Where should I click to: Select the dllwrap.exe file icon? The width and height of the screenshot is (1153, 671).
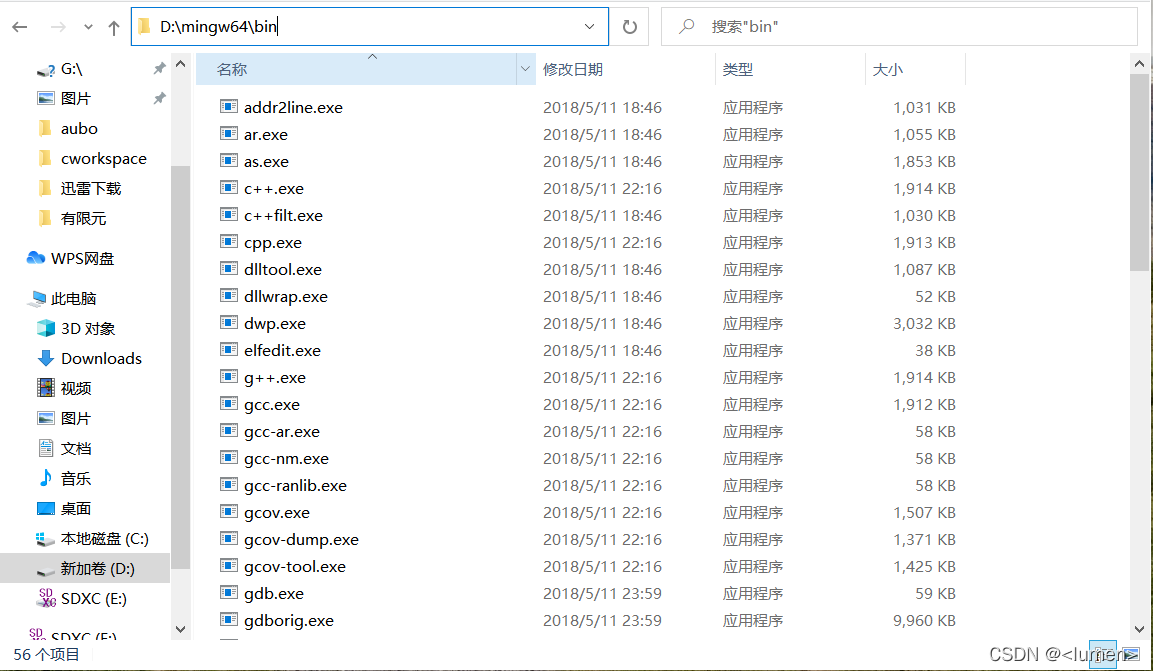(229, 296)
